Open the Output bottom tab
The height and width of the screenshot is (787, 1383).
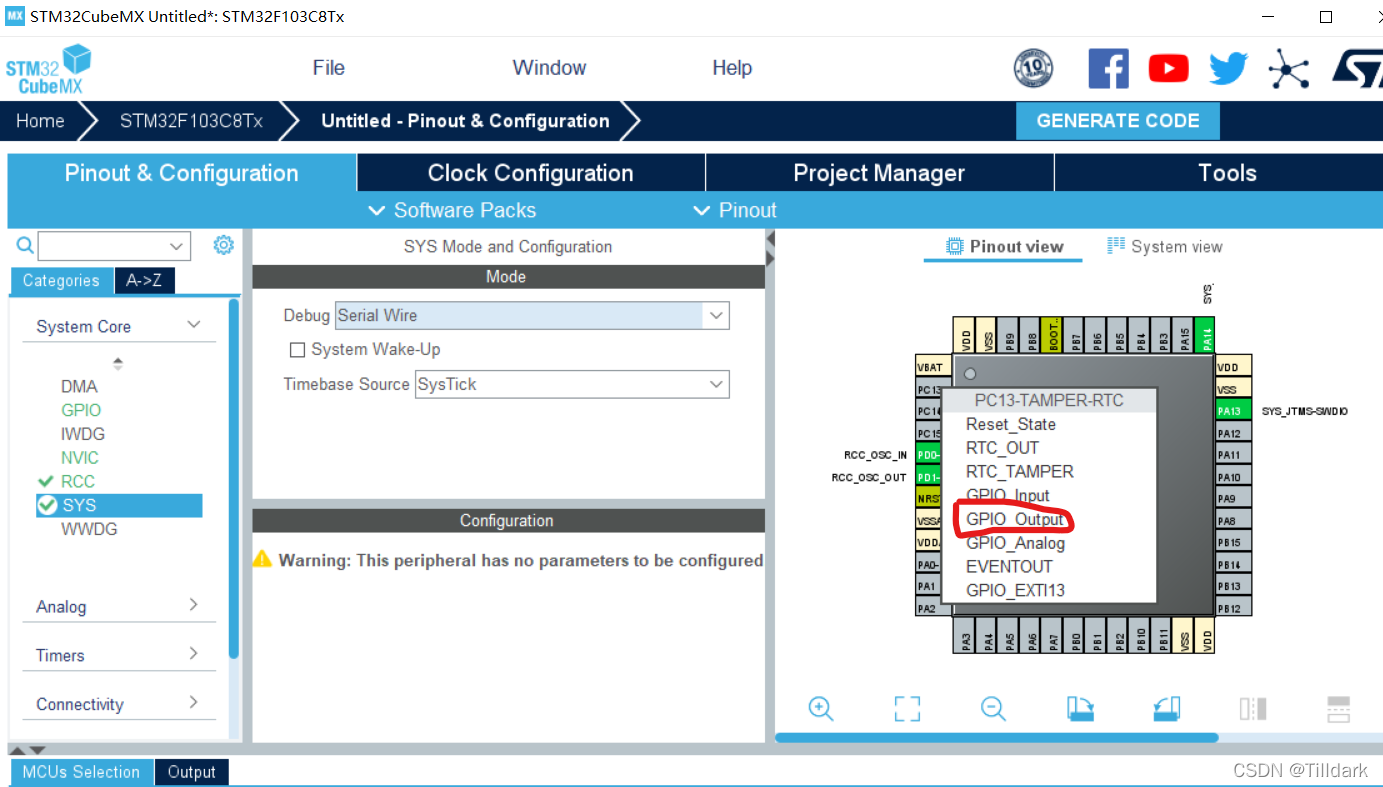pos(191,772)
